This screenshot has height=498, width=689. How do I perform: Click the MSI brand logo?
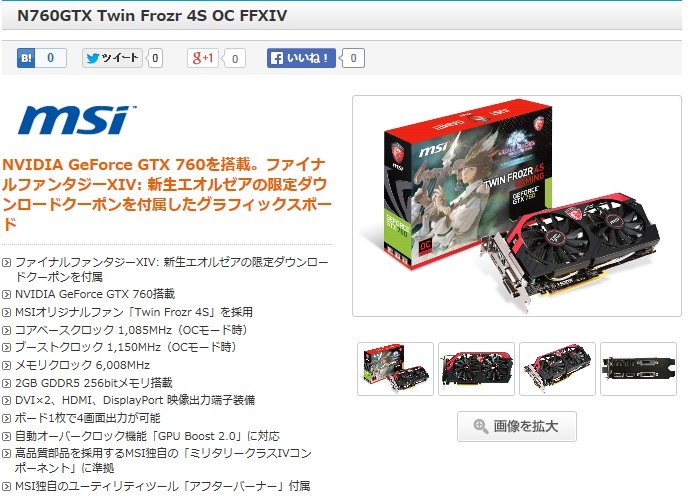pyautogui.click(x=77, y=120)
